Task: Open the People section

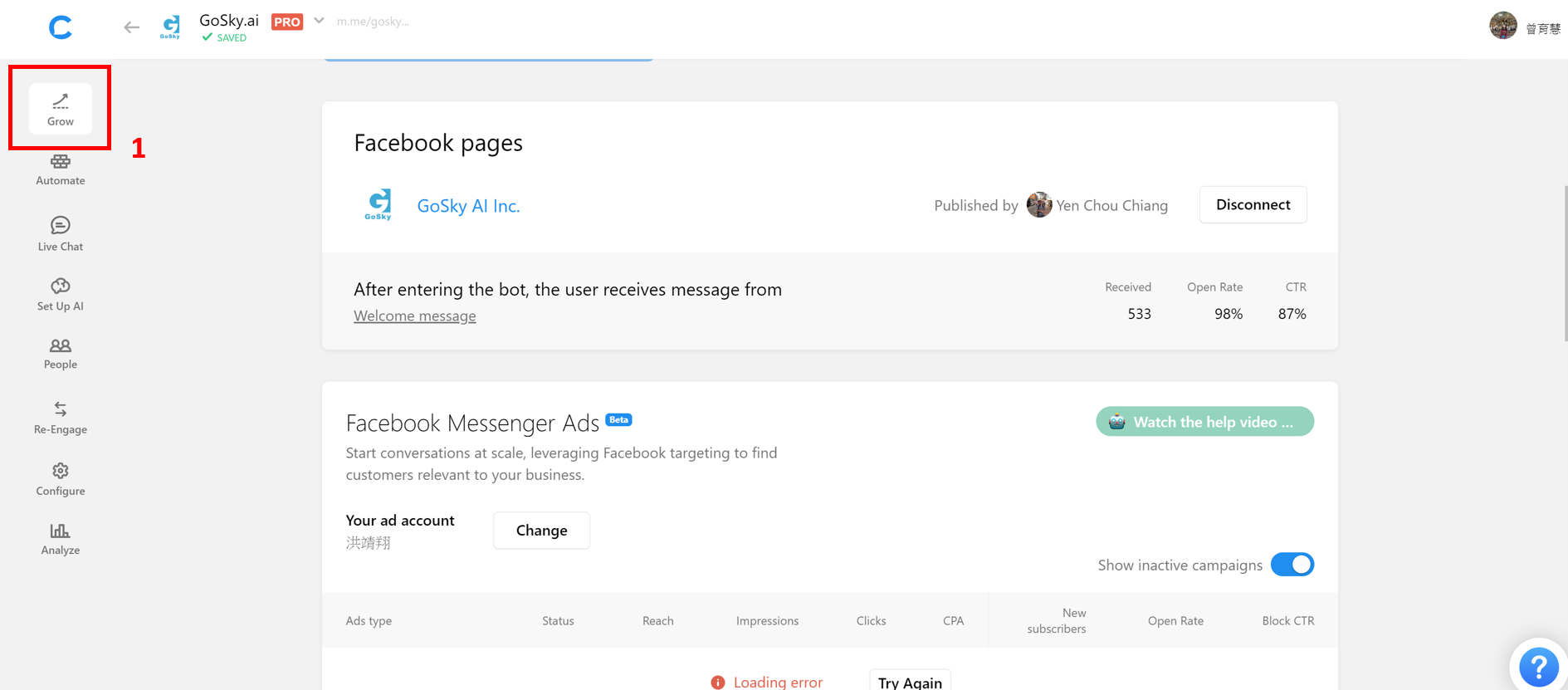Action: pyautogui.click(x=60, y=354)
